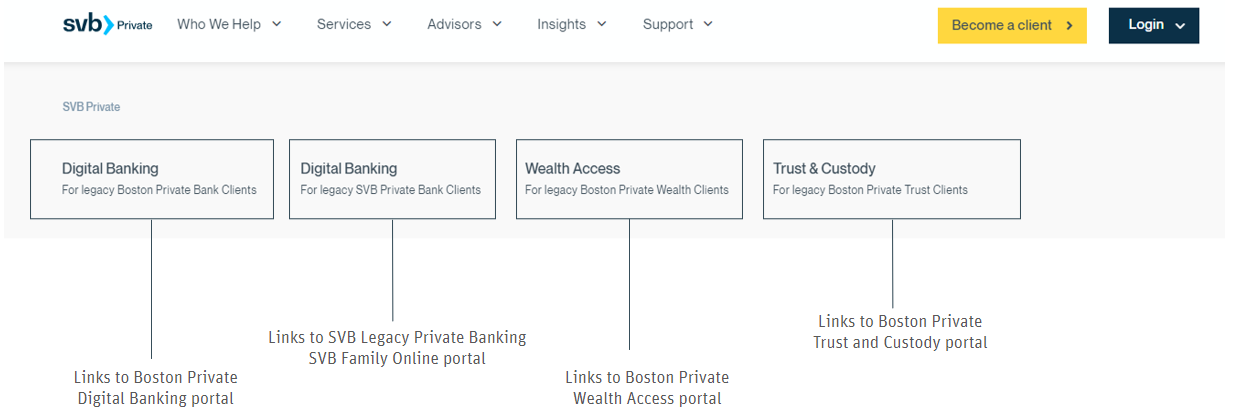Open the Wealth Access card

click(x=629, y=179)
